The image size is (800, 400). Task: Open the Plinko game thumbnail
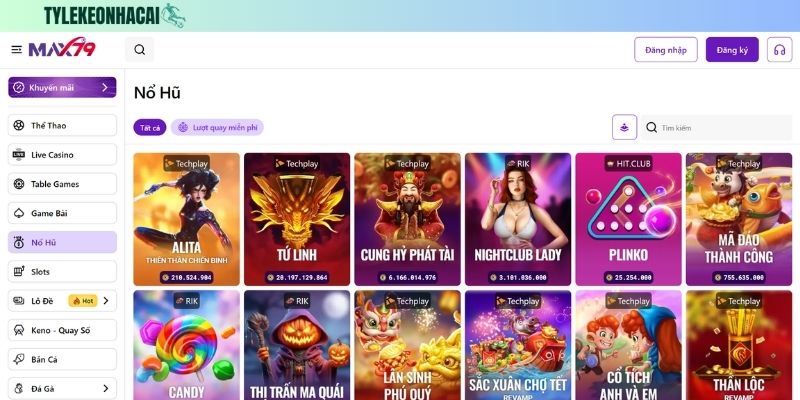[629, 219]
